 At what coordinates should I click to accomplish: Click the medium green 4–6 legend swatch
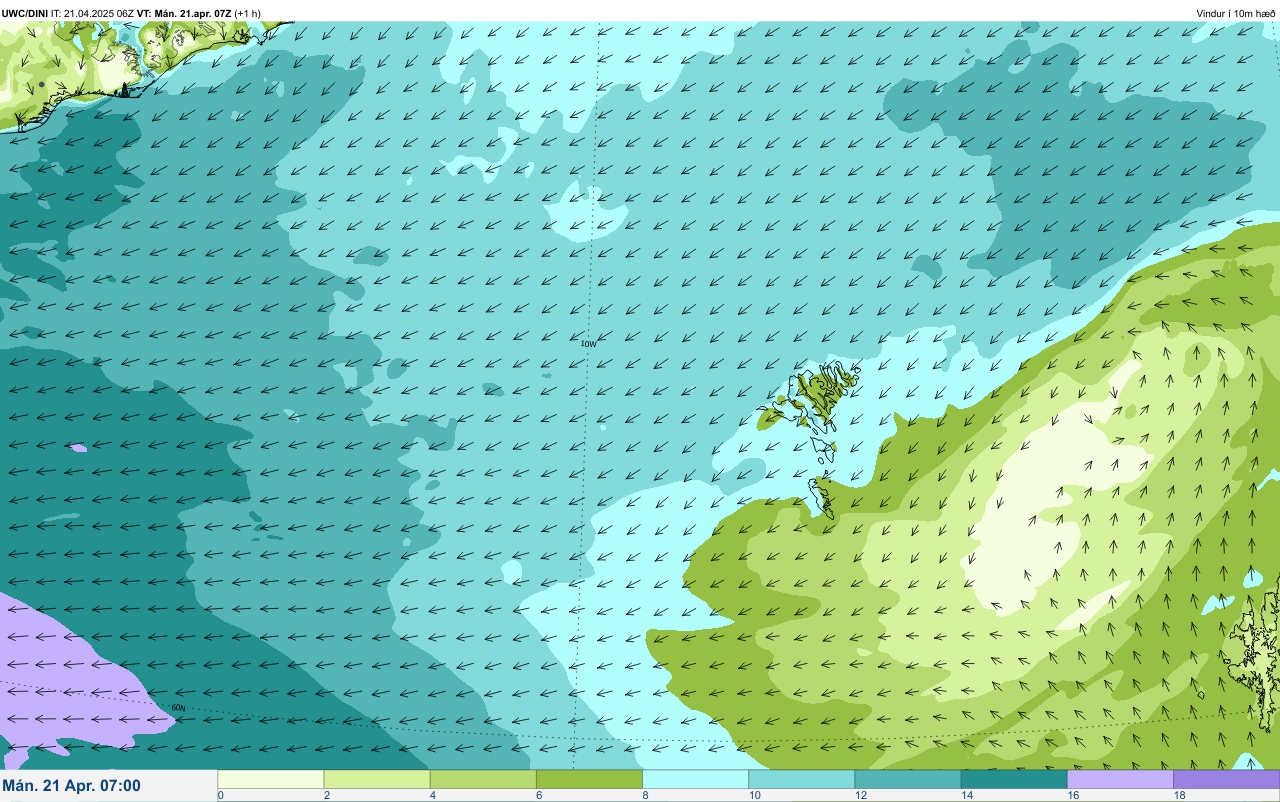483,779
